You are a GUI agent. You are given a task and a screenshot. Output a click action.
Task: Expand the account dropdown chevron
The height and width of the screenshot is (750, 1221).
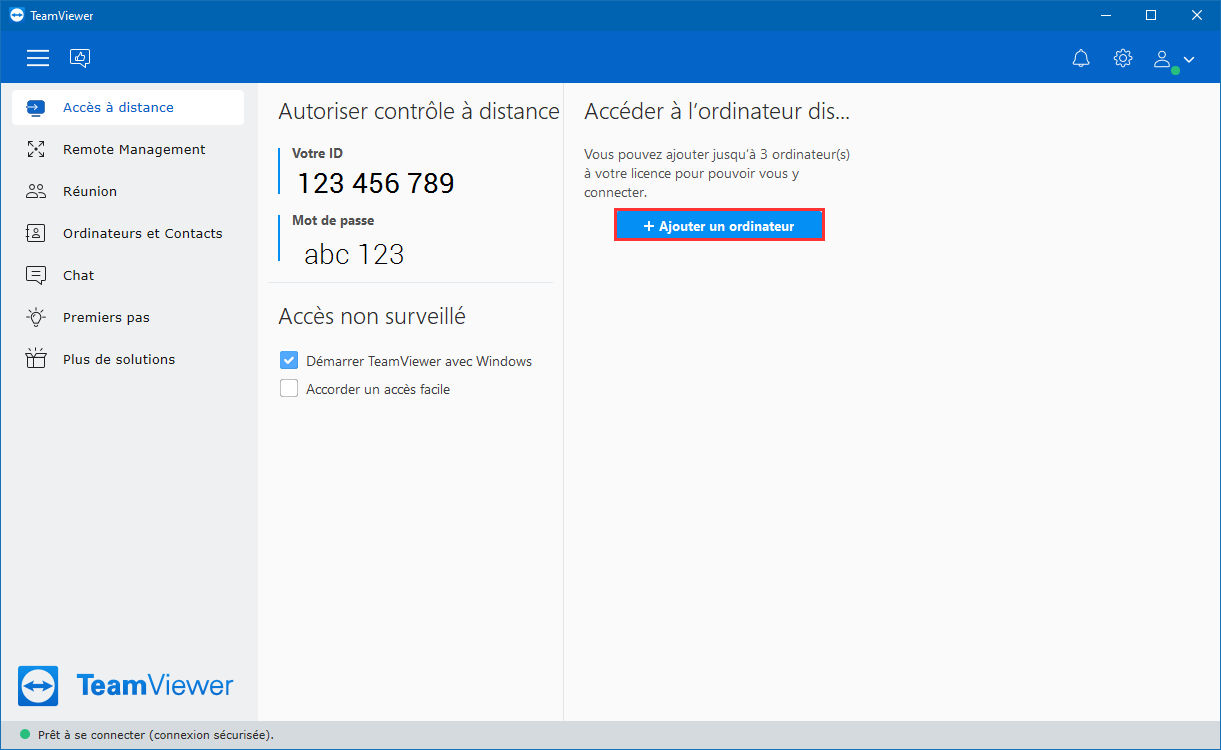point(1188,60)
